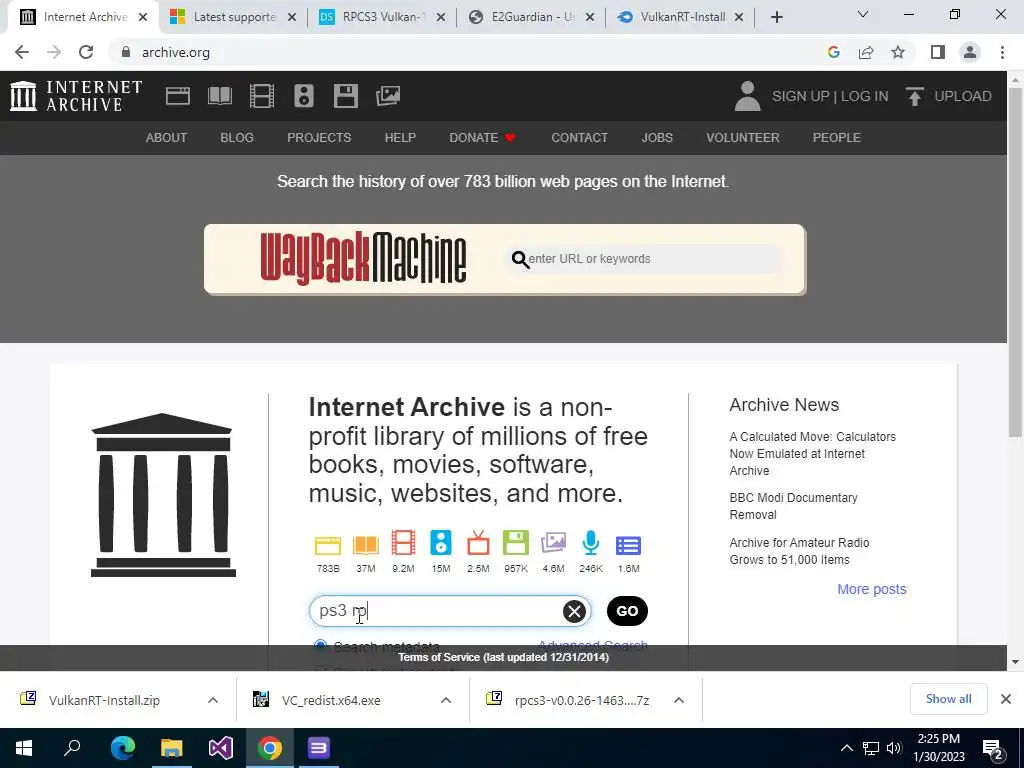The image size is (1024, 768).
Task: Open the 783B web pages collection icon
Action: [328, 544]
